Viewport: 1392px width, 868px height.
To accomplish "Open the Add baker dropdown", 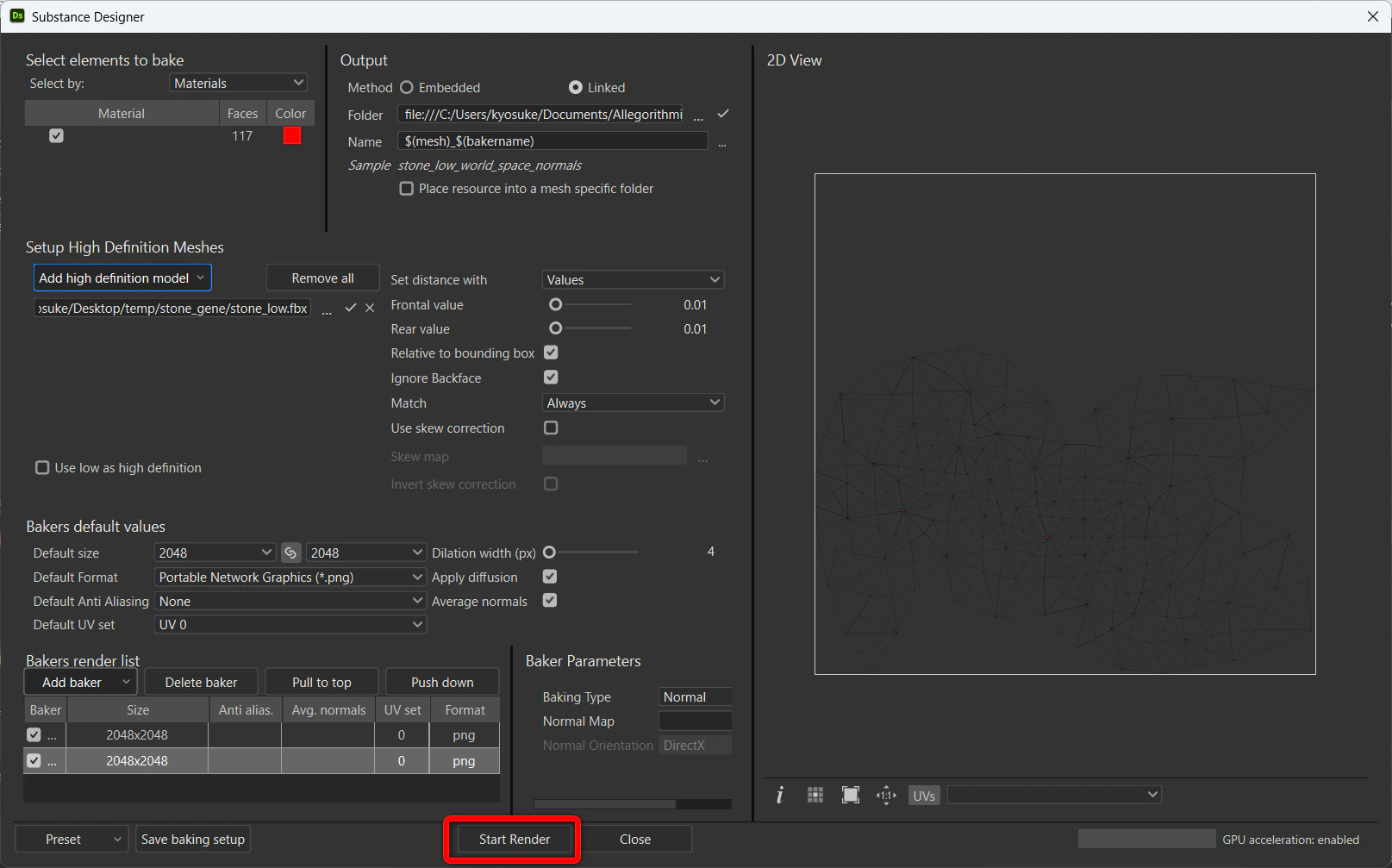I will 80,683.
